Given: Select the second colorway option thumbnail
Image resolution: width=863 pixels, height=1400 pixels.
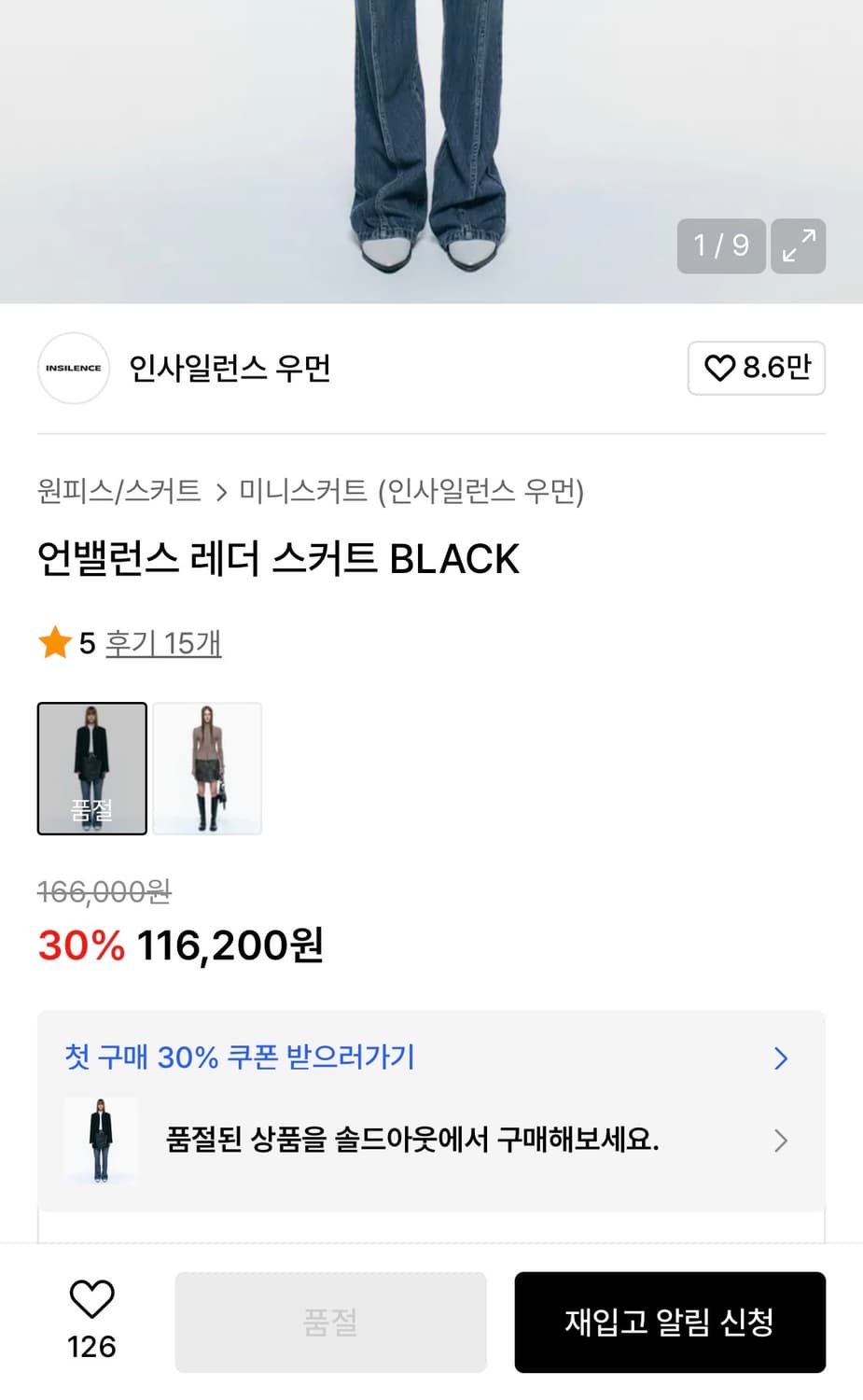Looking at the screenshot, I should (x=207, y=768).
